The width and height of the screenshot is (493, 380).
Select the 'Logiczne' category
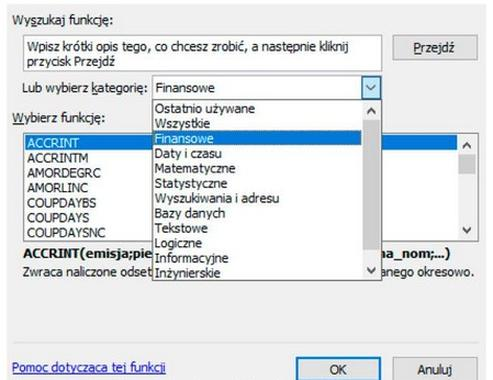(x=257, y=243)
